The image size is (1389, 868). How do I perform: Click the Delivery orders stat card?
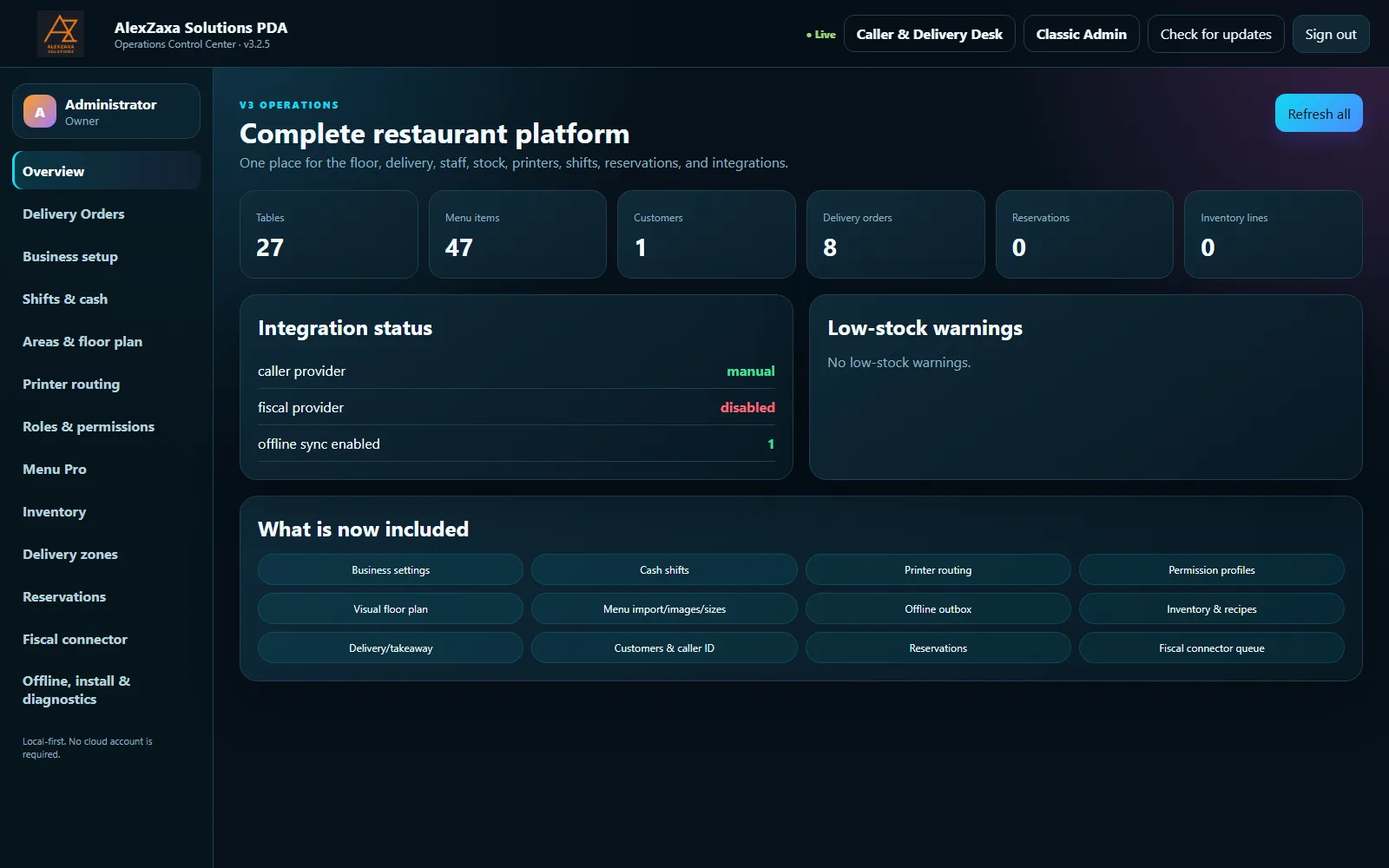tap(896, 234)
